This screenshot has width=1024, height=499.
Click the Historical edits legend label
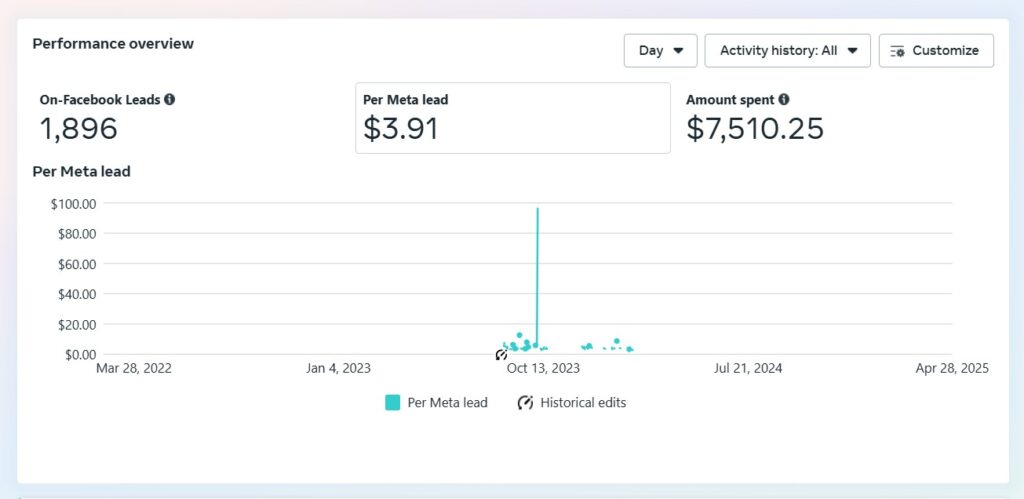(583, 402)
